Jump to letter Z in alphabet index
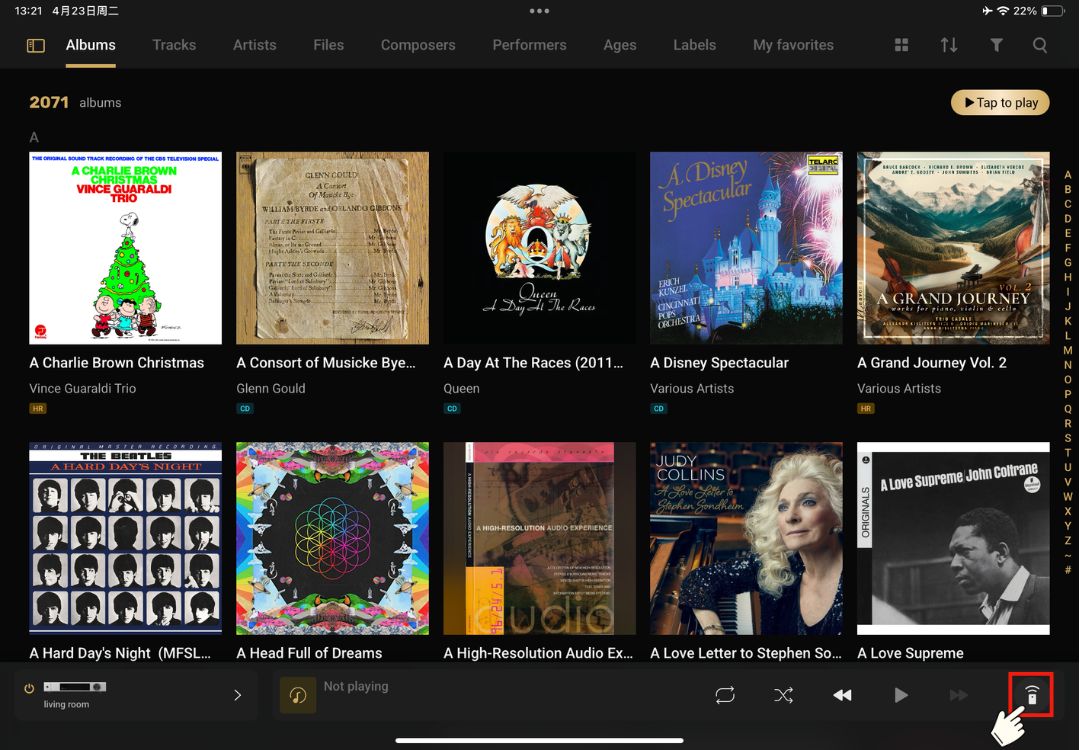 1068,541
